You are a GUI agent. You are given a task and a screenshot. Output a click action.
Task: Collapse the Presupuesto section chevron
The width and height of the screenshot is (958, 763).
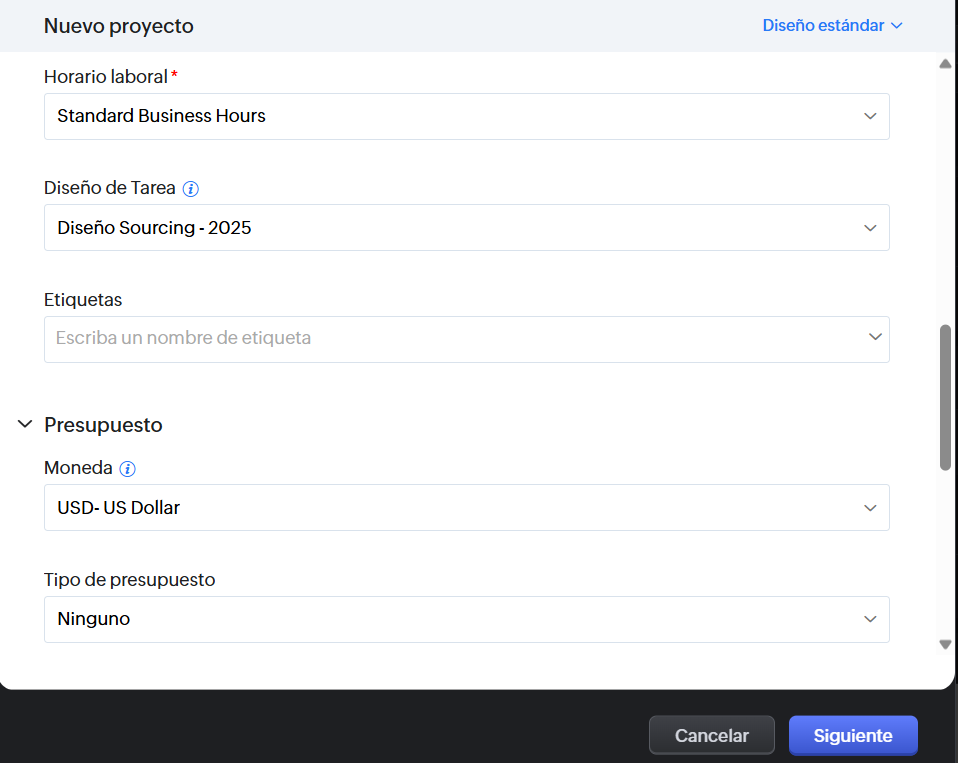(x=26, y=425)
